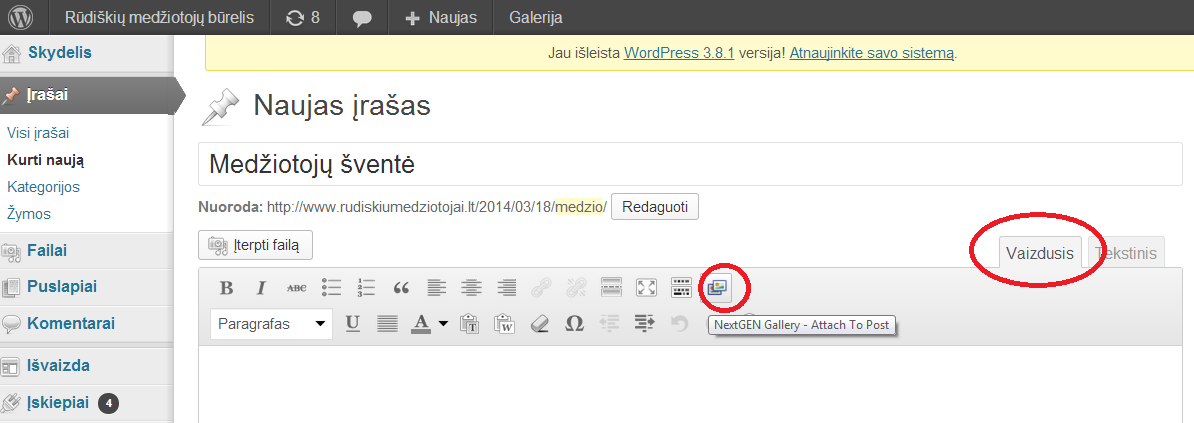1194x423 pixels.
Task: Click the Redaguoti permalink button
Action: pyautogui.click(x=655, y=207)
